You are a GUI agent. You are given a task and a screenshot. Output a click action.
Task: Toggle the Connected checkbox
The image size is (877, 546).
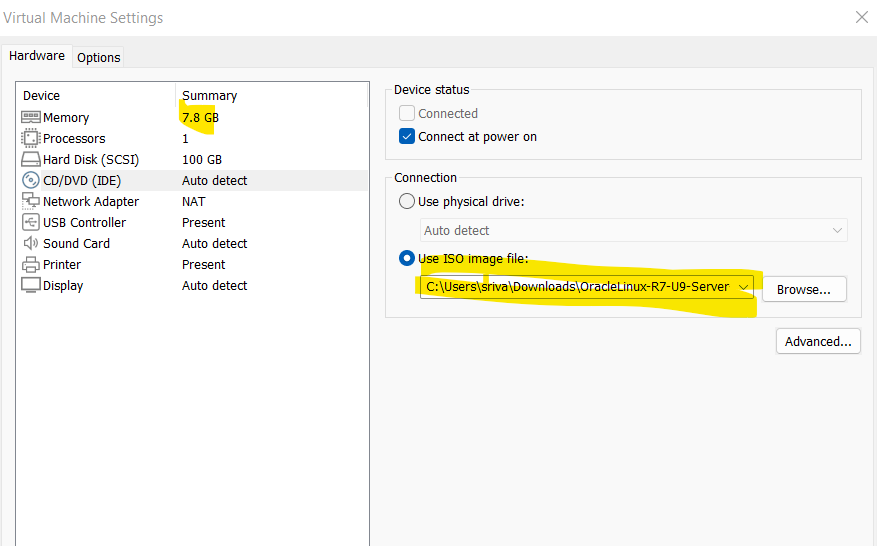tap(407, 114)
